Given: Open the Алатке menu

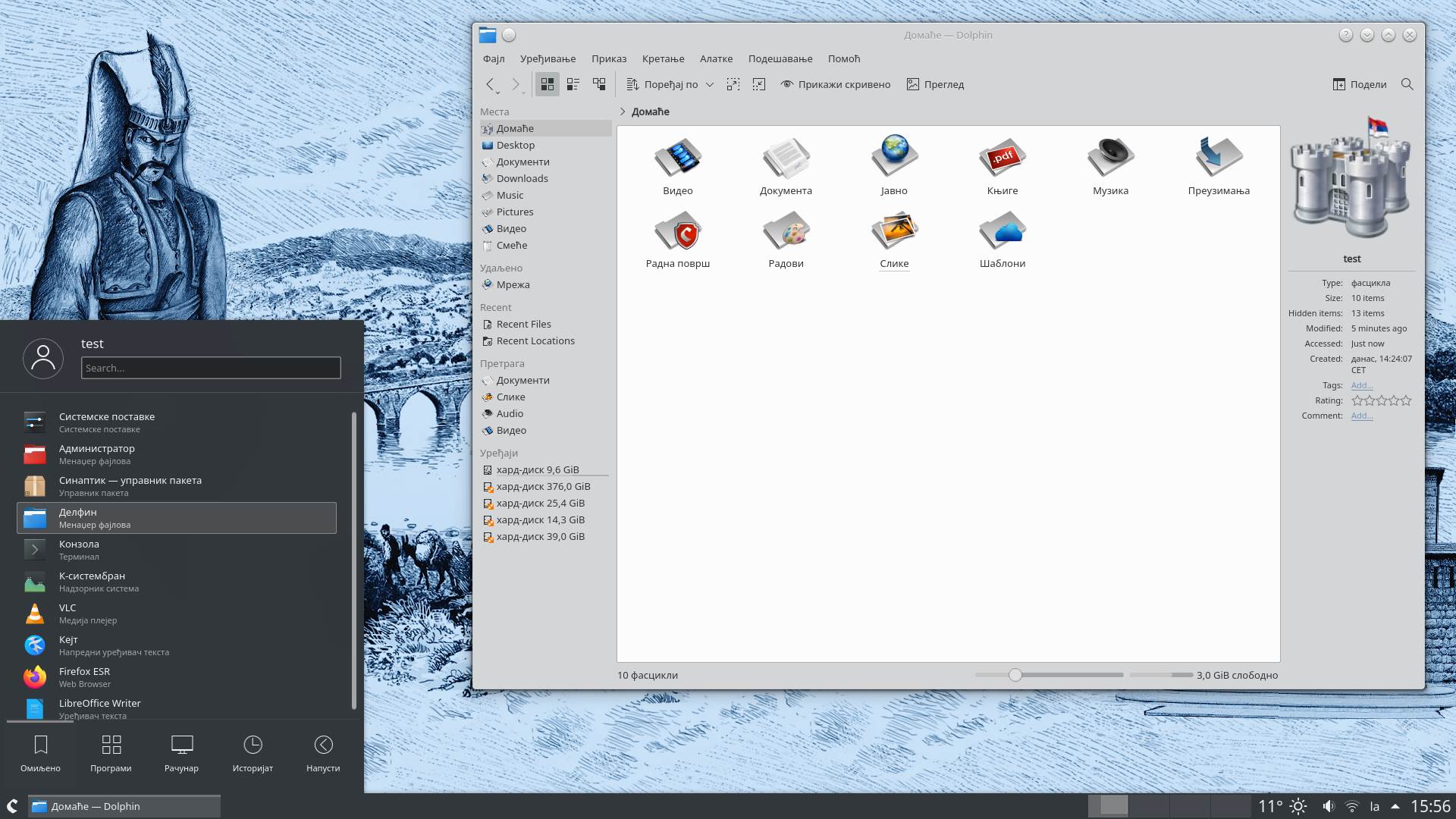Looking at the screenshot, I should coord(716,58).
